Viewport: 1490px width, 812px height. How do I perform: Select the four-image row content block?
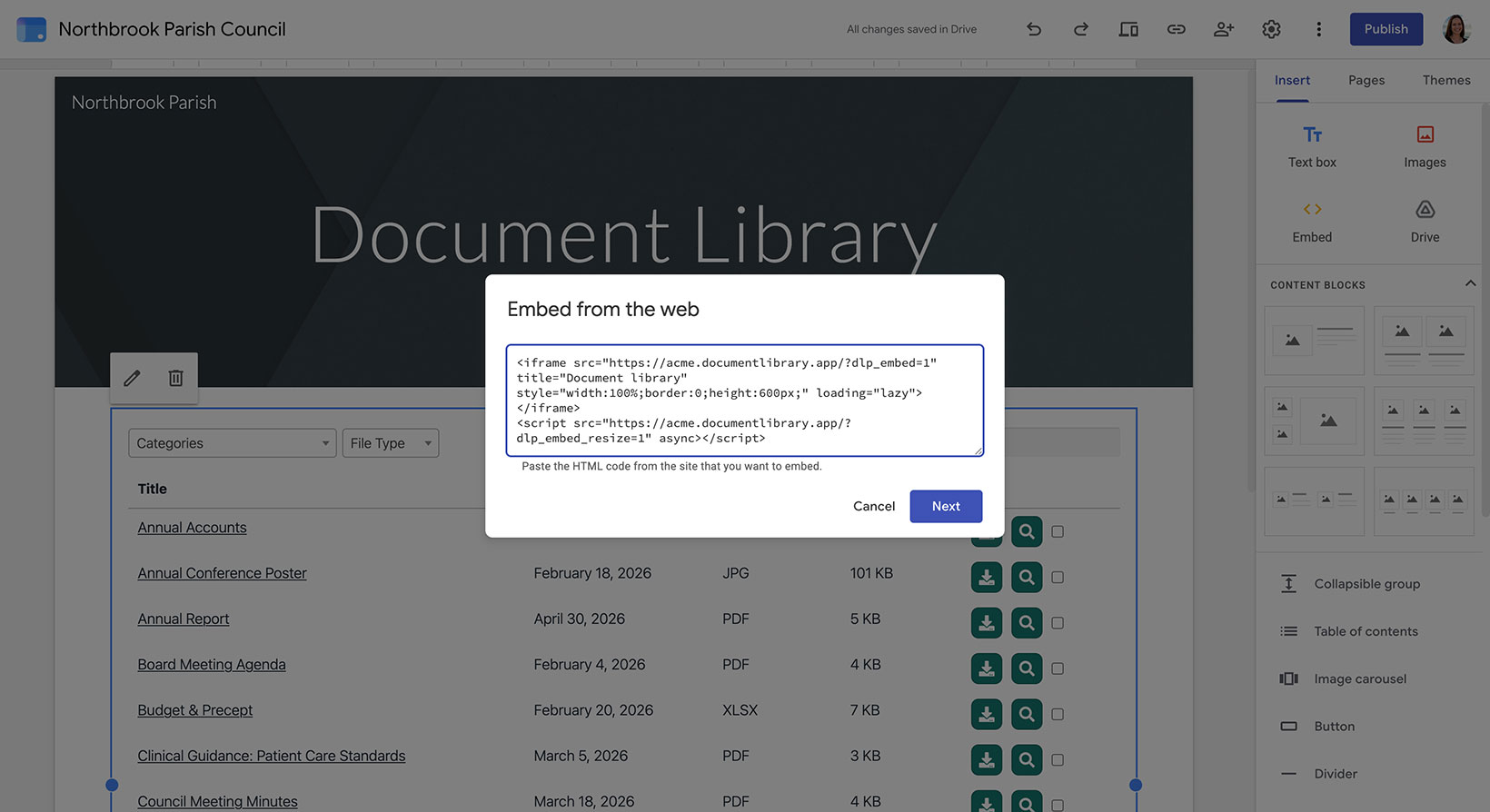(1424, 501)
